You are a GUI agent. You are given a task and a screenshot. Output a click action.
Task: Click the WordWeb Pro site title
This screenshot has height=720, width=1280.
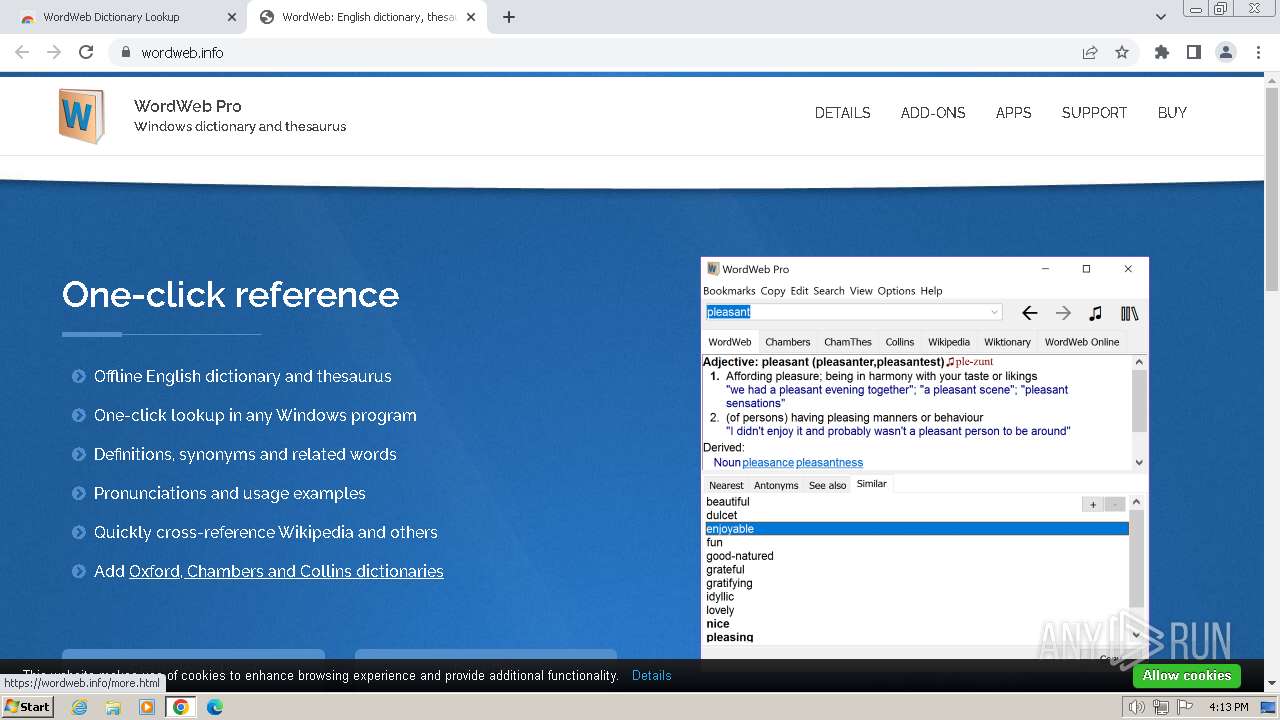point(188,106)
